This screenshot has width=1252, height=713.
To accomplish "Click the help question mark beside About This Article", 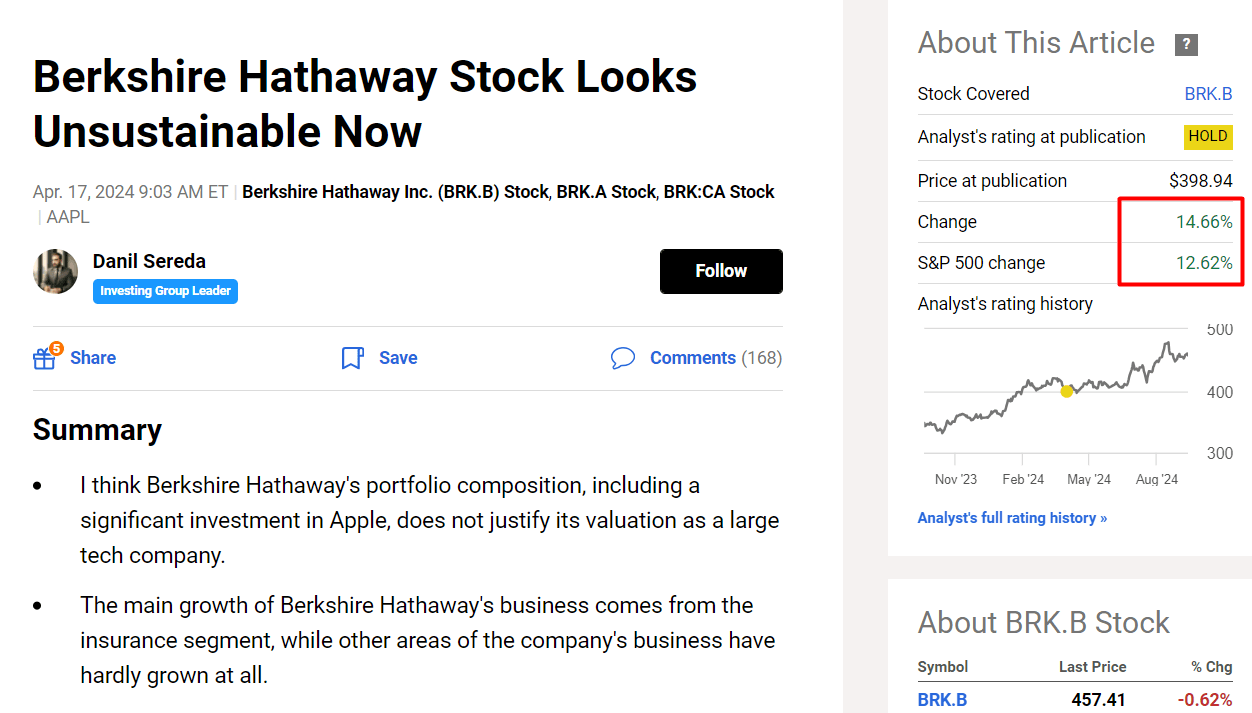I will coord(1185,44).
